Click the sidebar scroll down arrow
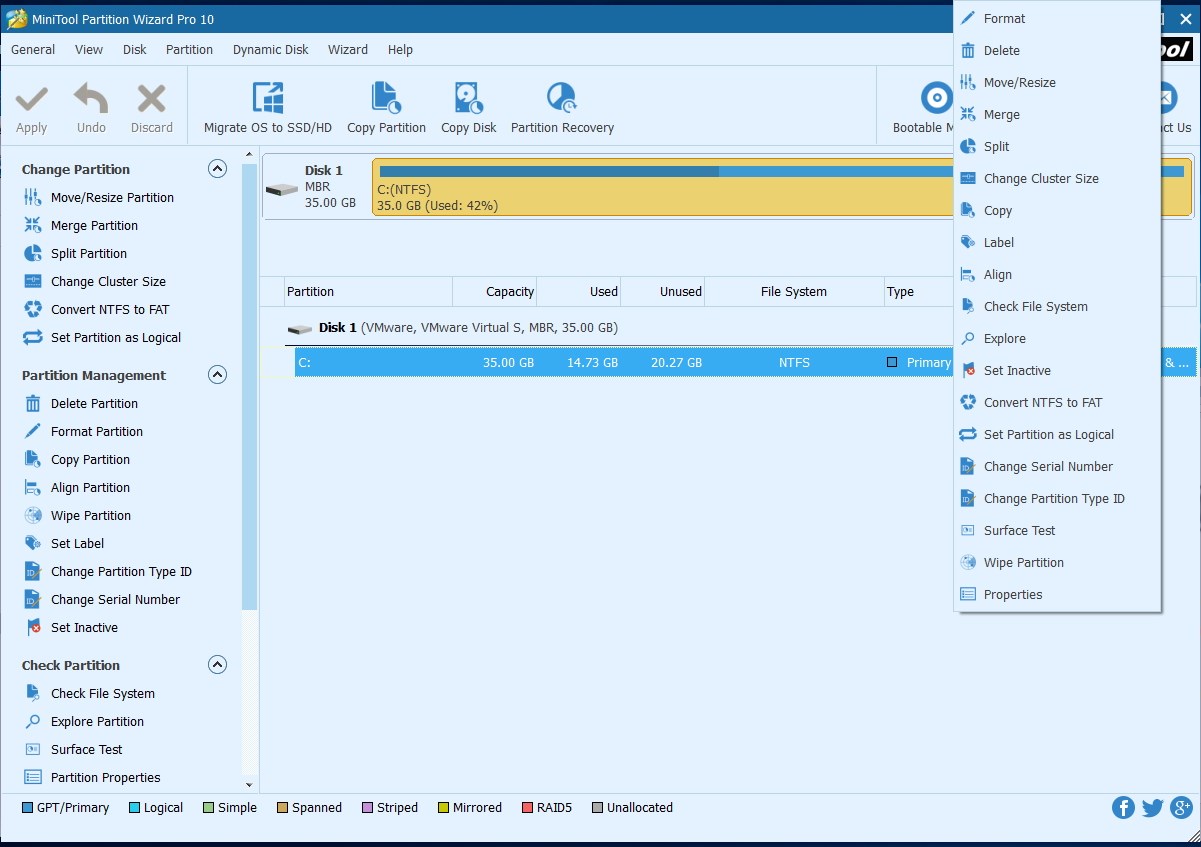 point(249,786)
